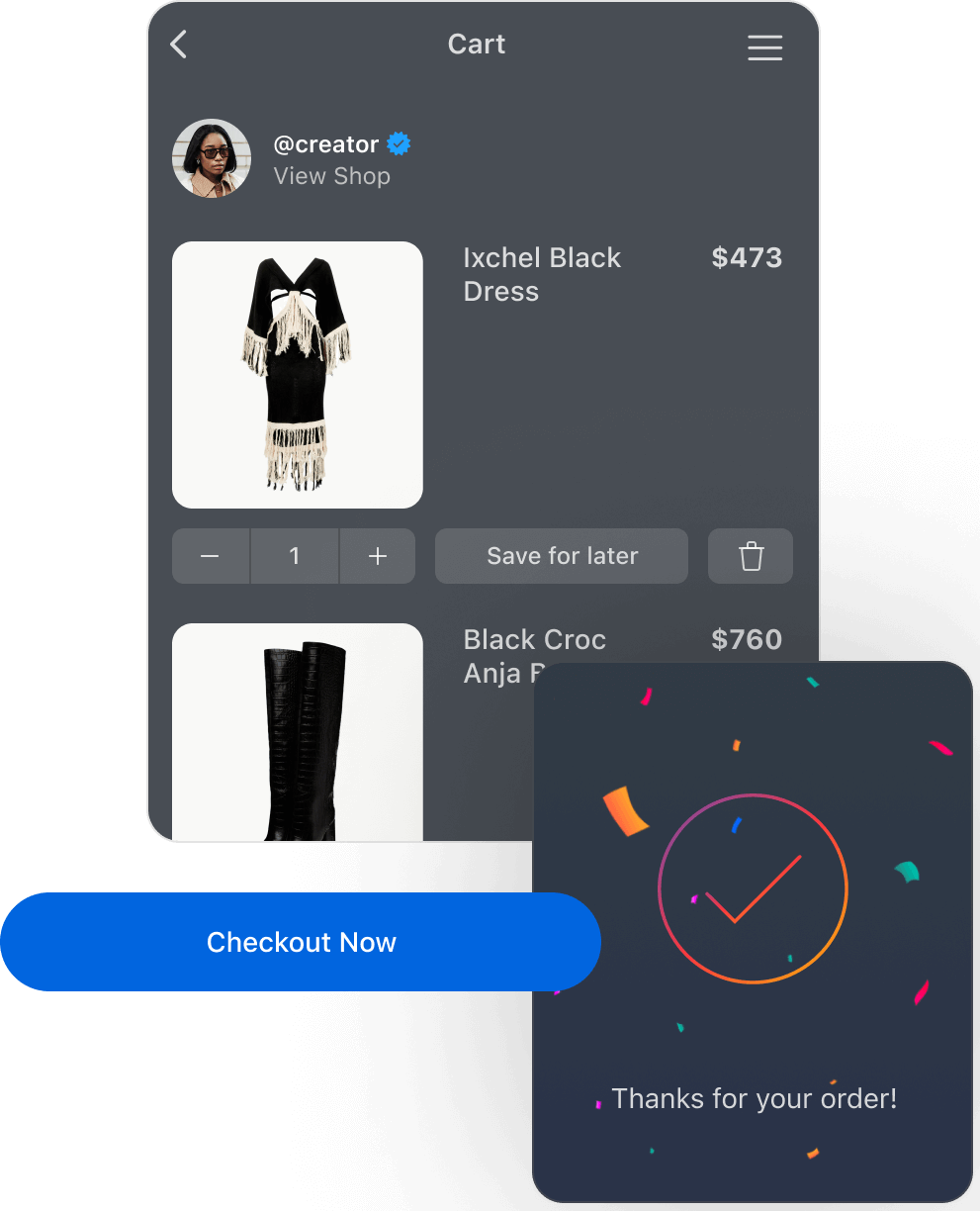980x1211 pixels.
Task: Go back using the left chevron arrow
Action: click(x=179, y=45)
